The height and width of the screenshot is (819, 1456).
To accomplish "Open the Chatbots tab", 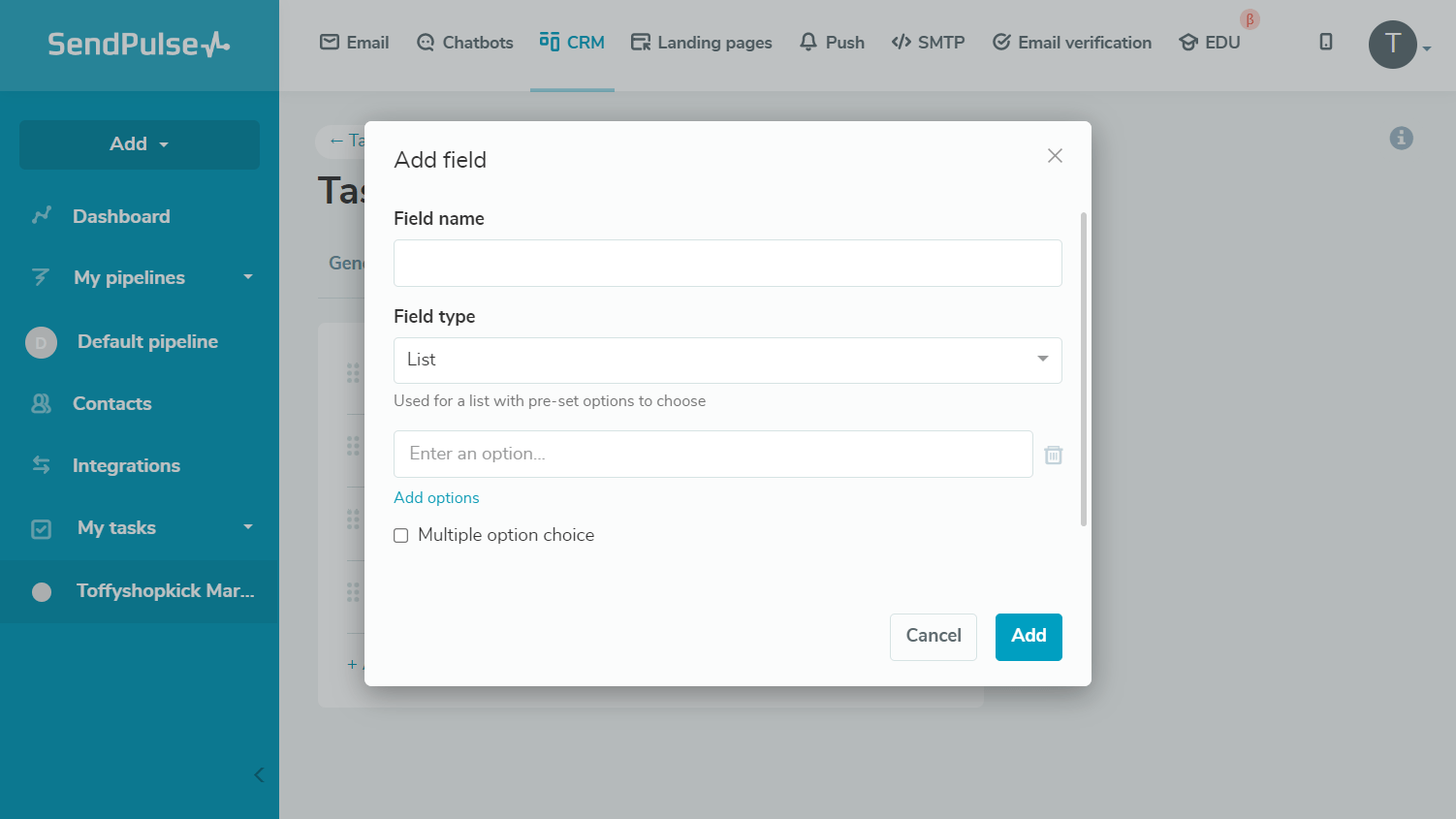I will coord(465,43).
